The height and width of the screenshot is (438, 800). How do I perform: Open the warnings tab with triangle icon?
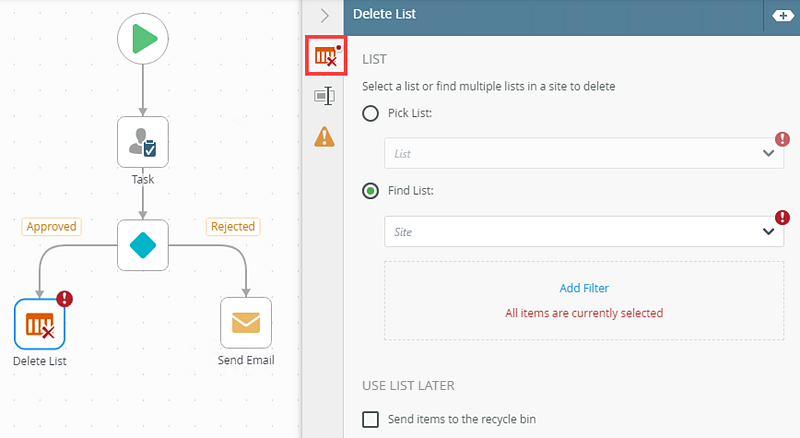(324, 137)
